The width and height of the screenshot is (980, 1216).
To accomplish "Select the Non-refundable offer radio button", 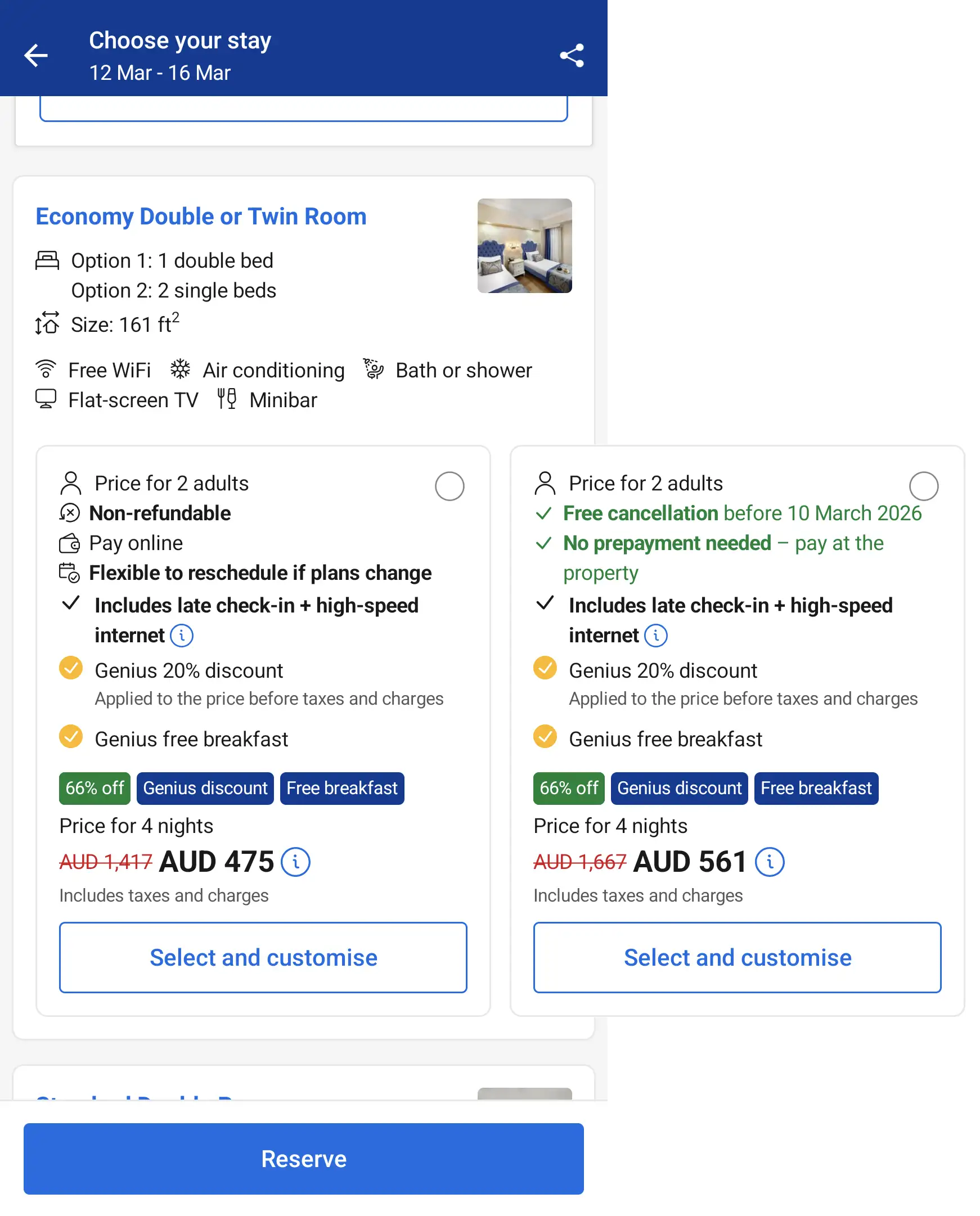I will (x=449, y=486).
